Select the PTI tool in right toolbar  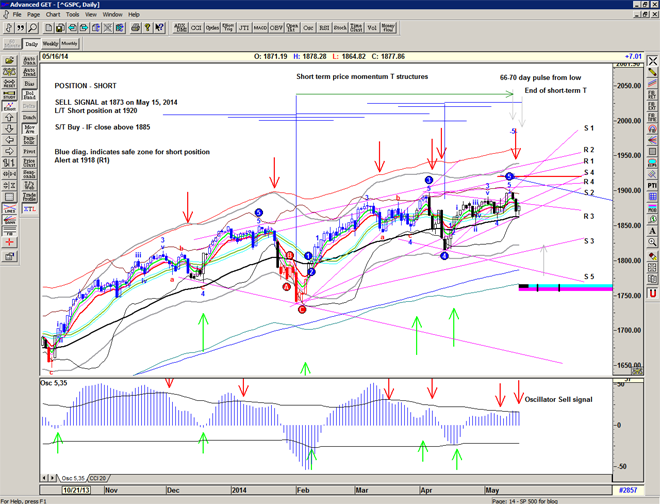[x=651, y=186]
